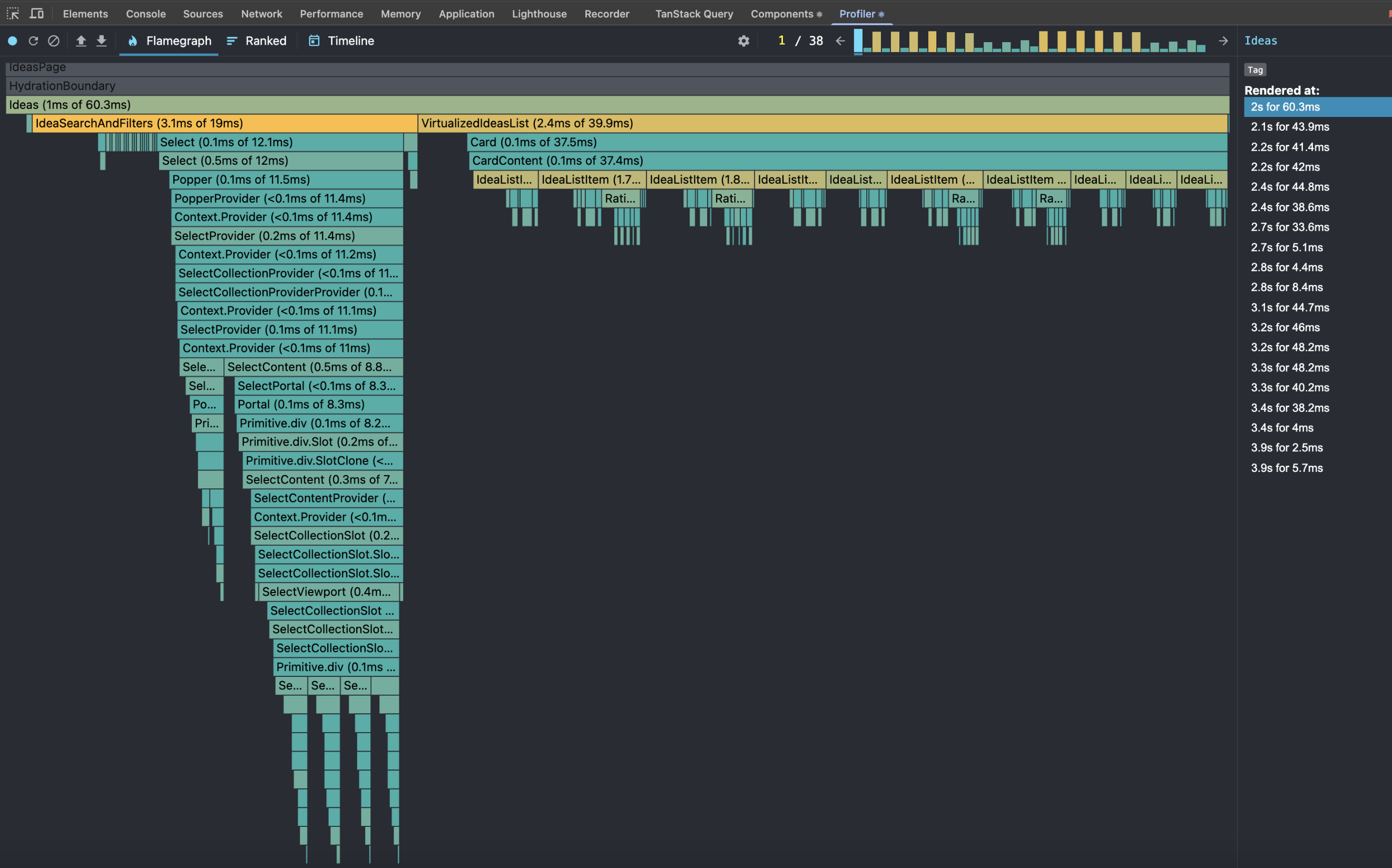Select IdeaListItem (1.8... bar

700,180
